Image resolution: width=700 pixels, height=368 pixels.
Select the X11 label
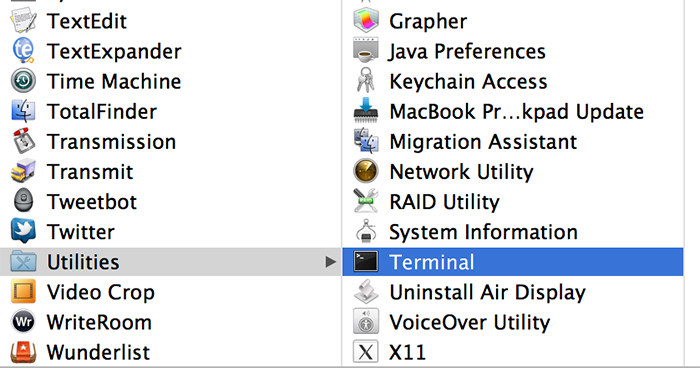click(x=408, y=352)
